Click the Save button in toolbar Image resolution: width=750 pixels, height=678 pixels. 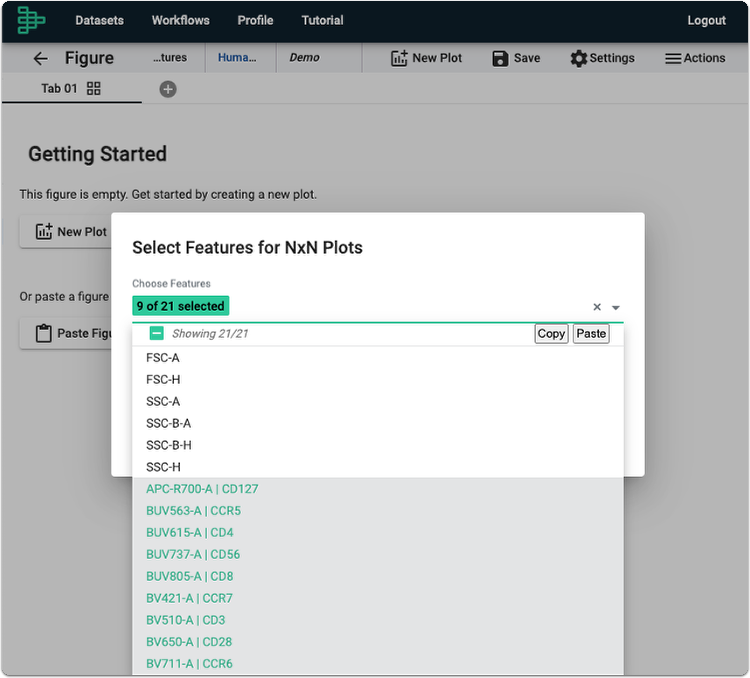click(x=516, y=58)
